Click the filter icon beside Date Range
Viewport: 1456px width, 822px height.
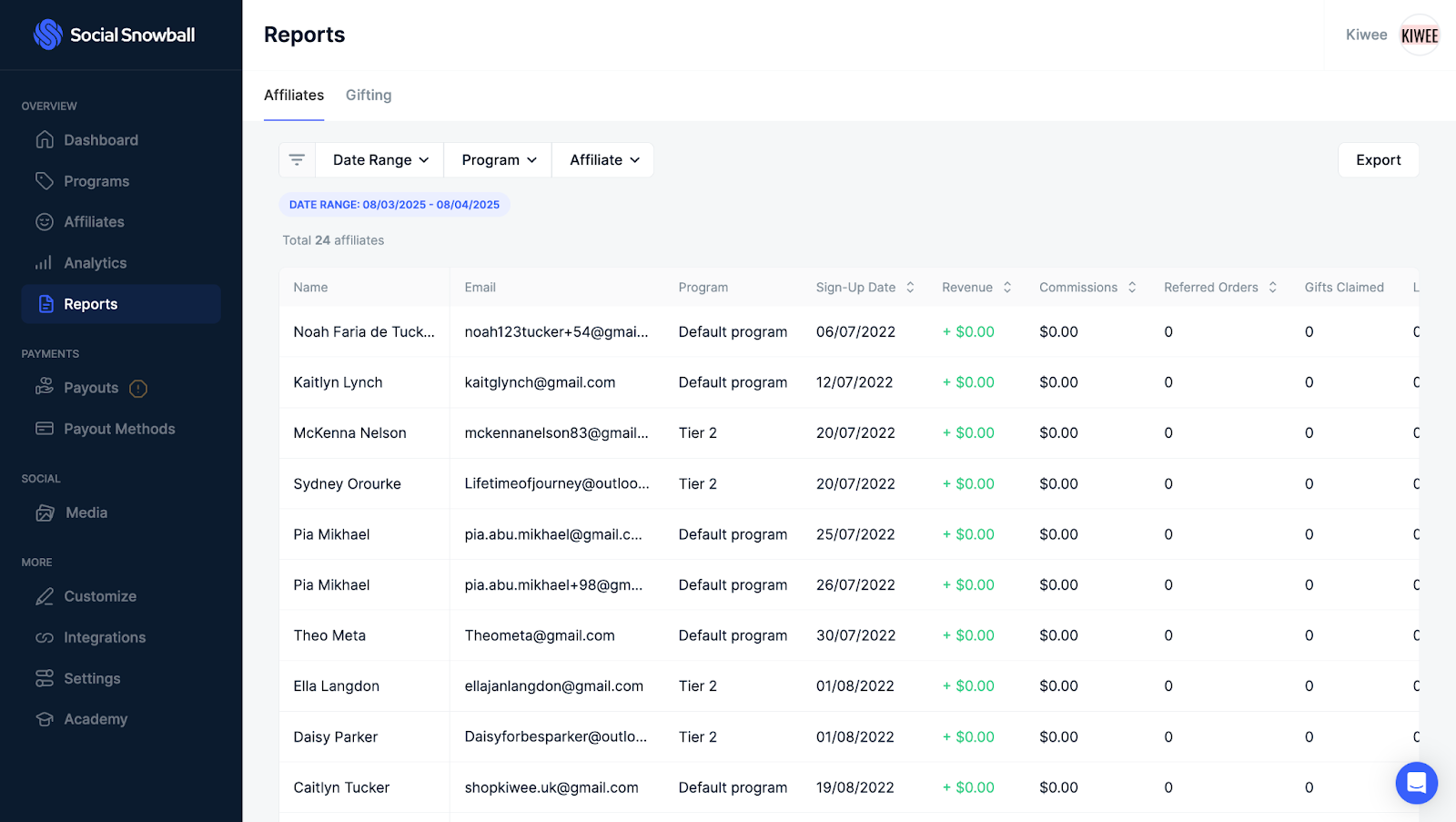297,159
